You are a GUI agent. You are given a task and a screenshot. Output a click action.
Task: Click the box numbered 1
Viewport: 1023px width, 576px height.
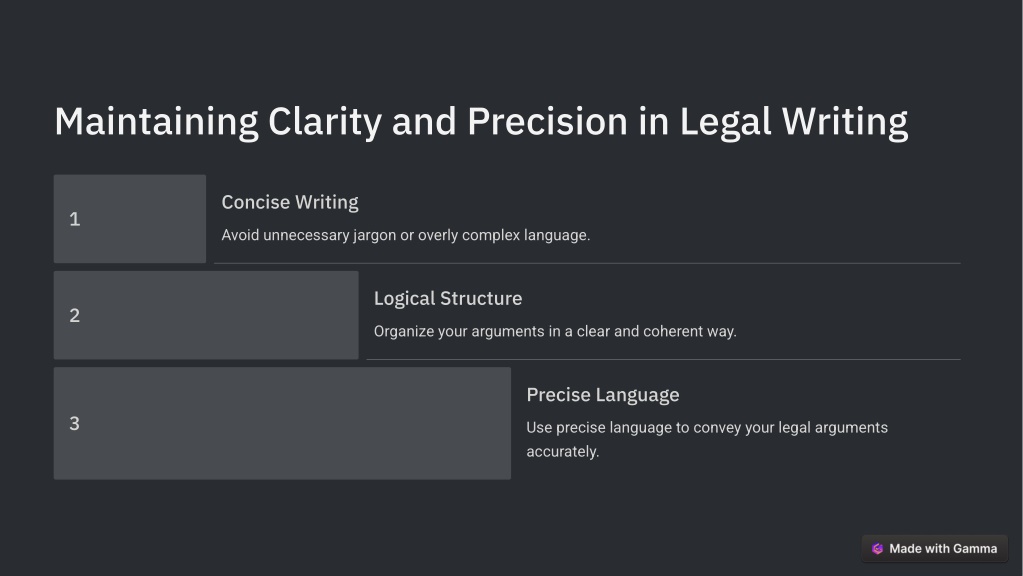click(130, 219)
